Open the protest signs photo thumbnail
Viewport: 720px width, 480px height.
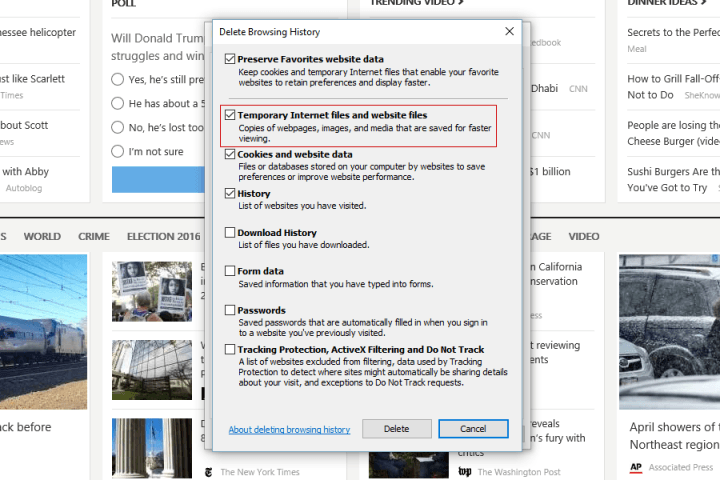coord(152,291)
